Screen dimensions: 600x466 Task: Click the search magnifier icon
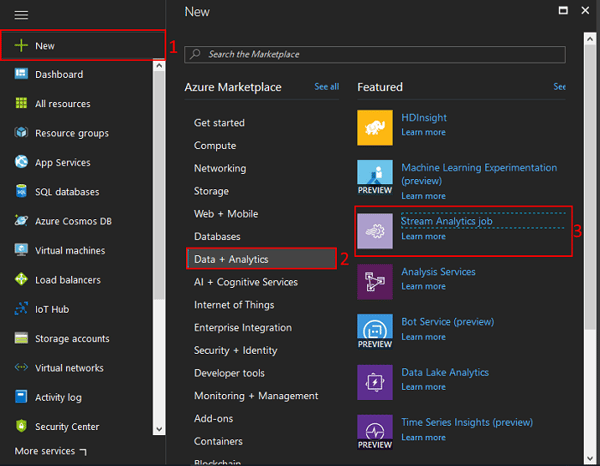(x=196, y=54)
